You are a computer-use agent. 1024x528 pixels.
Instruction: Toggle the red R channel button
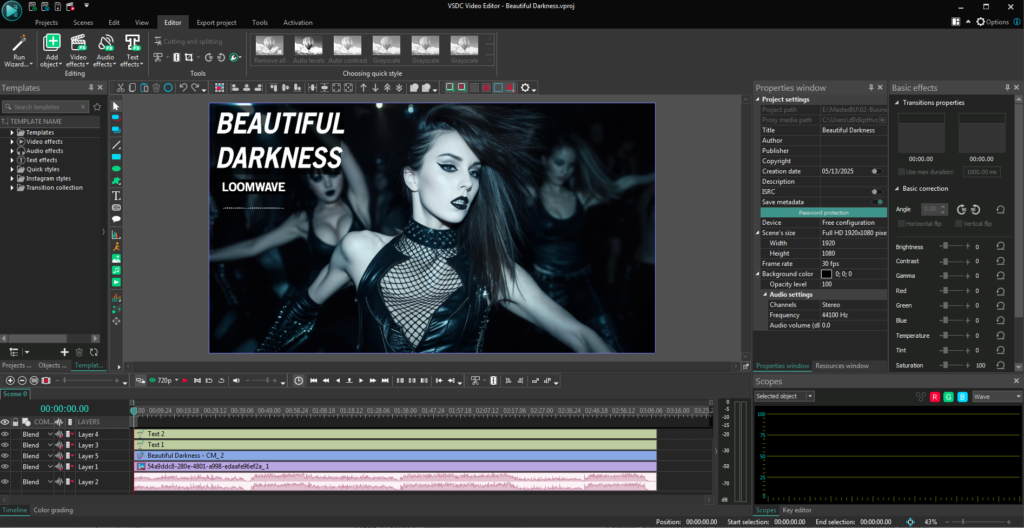click(935, 396)
